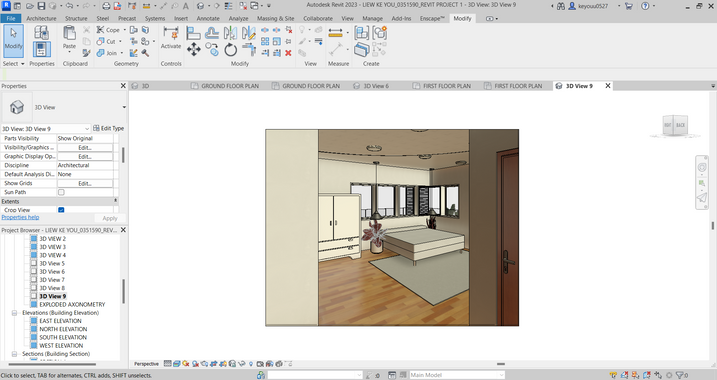Click the Align tool icon
Screen dimensions: 717x380
(x=193, y=33)
